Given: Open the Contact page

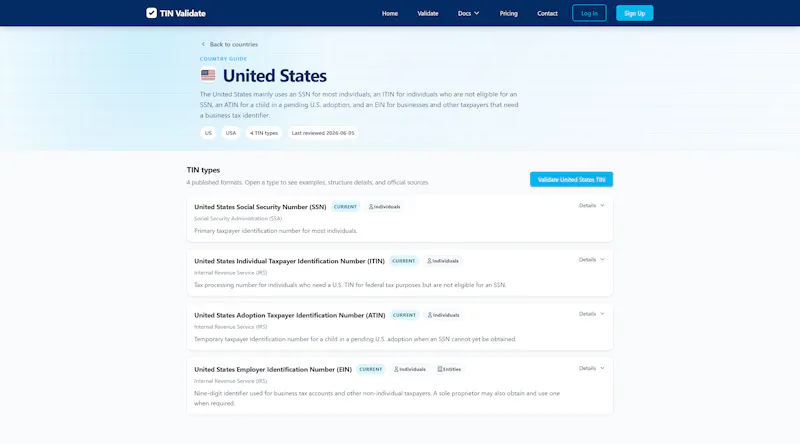Looking at the screenshot, I should click(547, 13).
